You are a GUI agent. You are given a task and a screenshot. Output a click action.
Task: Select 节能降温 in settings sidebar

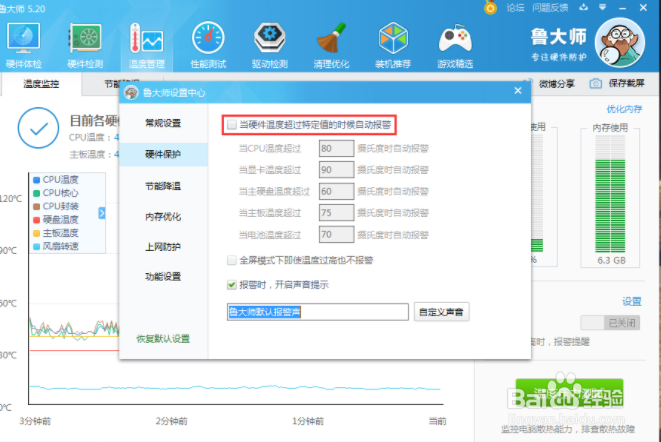click(x=163, y=186)
